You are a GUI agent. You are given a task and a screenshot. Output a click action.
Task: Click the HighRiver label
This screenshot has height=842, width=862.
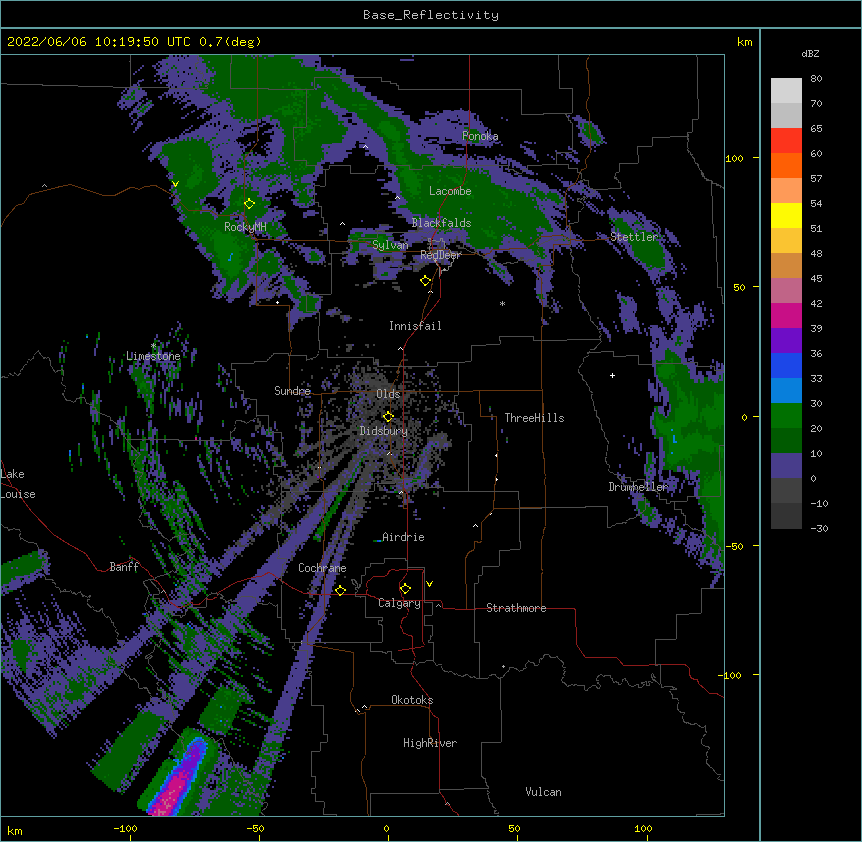(x=430, y=743)
